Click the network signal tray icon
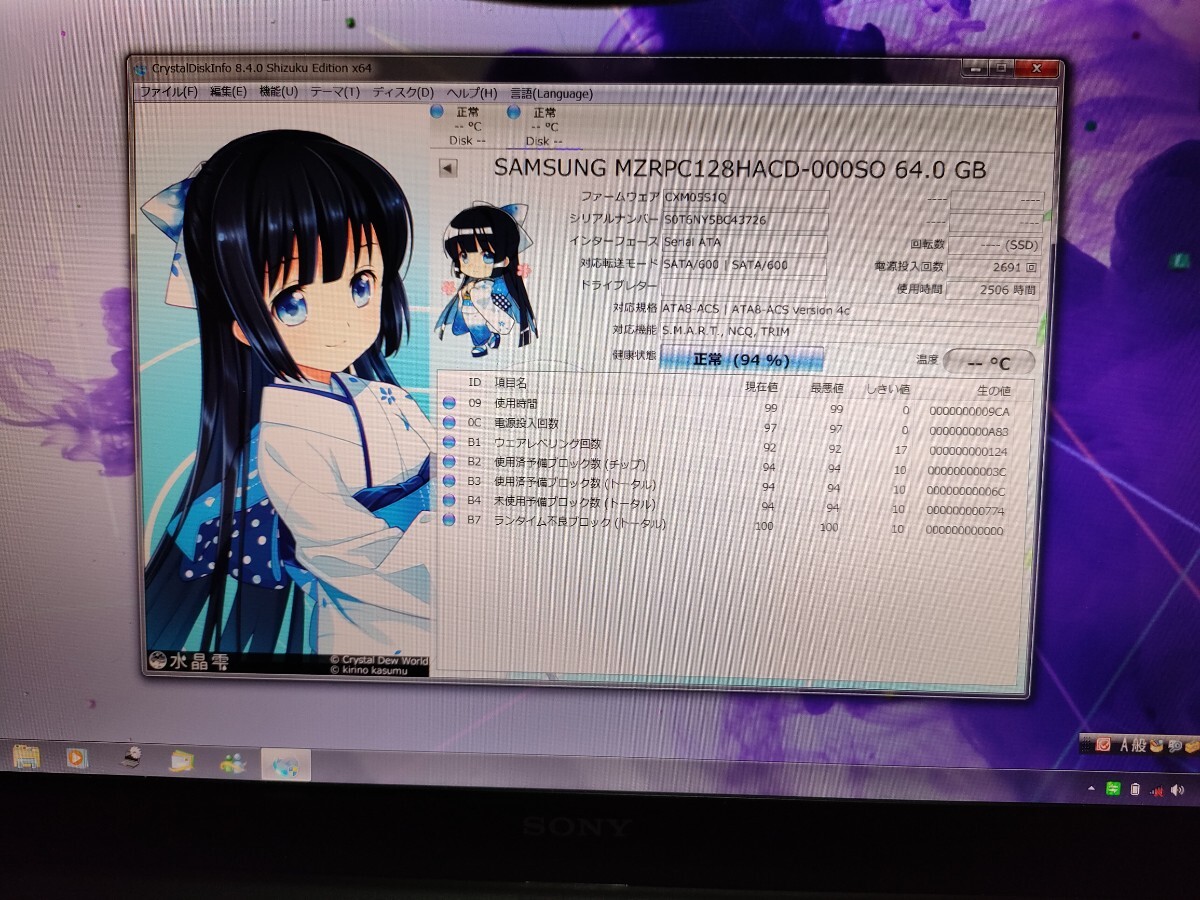Screen dimensions: 1200x900 click(x=1158, y=791)
